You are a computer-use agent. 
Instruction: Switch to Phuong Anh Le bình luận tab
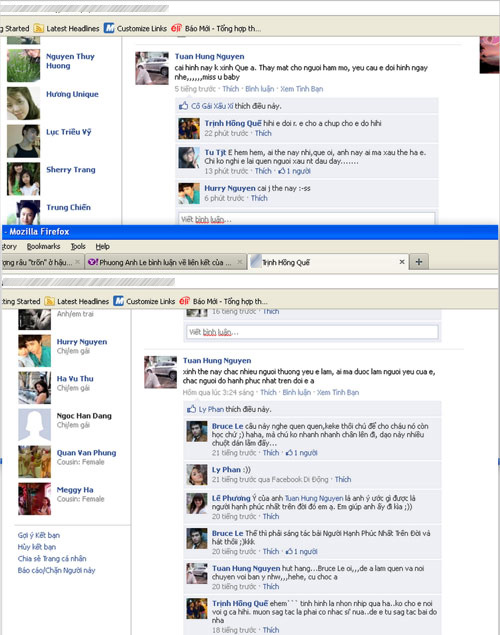pos(165,262)
